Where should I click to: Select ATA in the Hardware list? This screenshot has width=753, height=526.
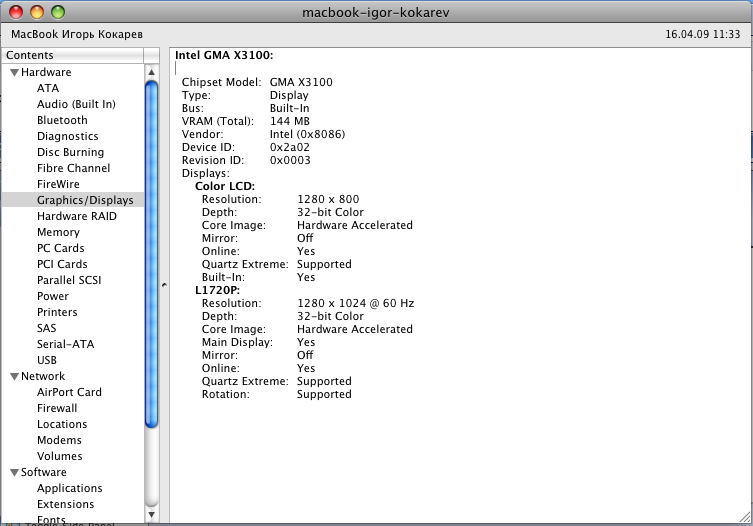[48, 88]
